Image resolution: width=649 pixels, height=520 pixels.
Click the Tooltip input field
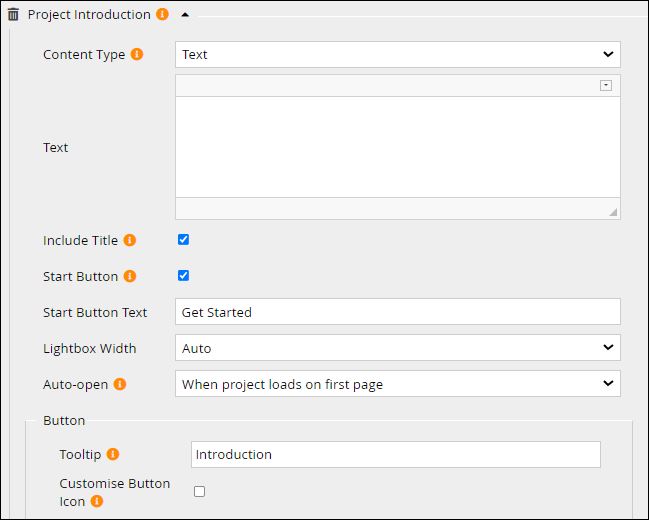395,454
